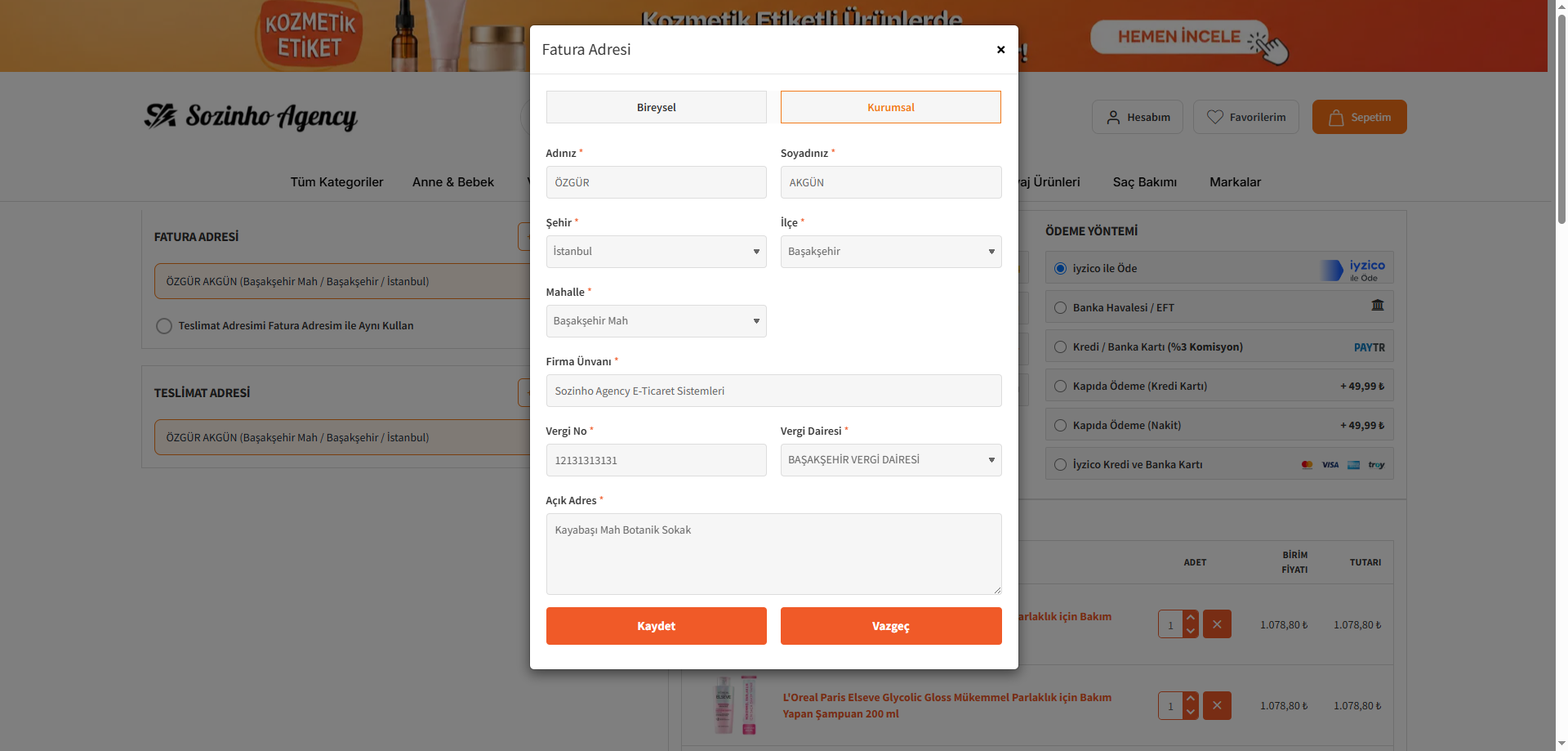The width and height of the screenshot is (1568, 751).
Task: Click the Vazgeç button
Action: point(891,626)
